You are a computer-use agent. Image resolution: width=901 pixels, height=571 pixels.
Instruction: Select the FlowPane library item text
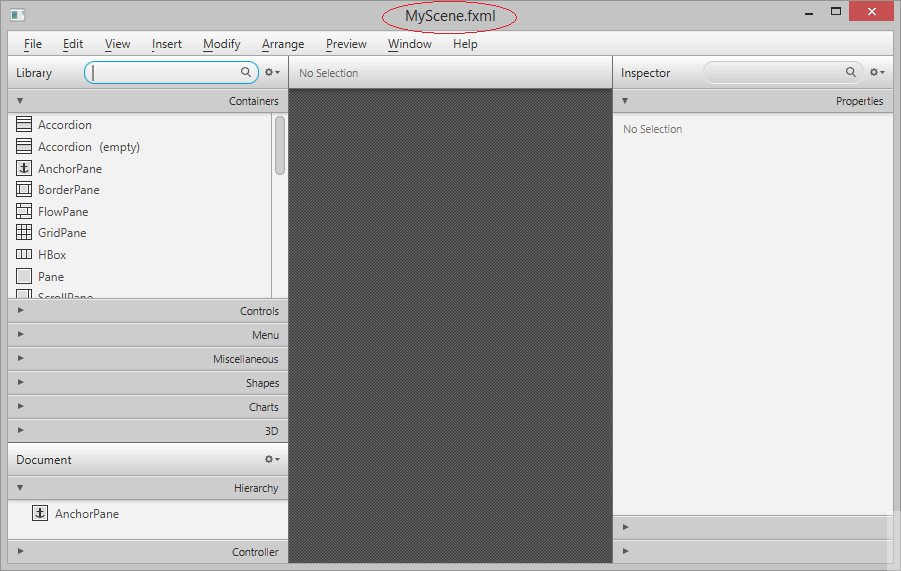click(x=63, y=211)
